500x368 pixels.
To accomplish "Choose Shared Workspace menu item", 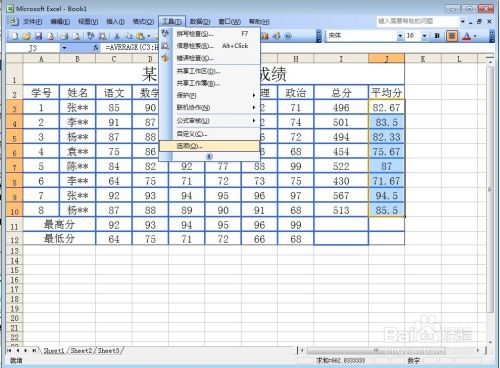I will point(210,71).
